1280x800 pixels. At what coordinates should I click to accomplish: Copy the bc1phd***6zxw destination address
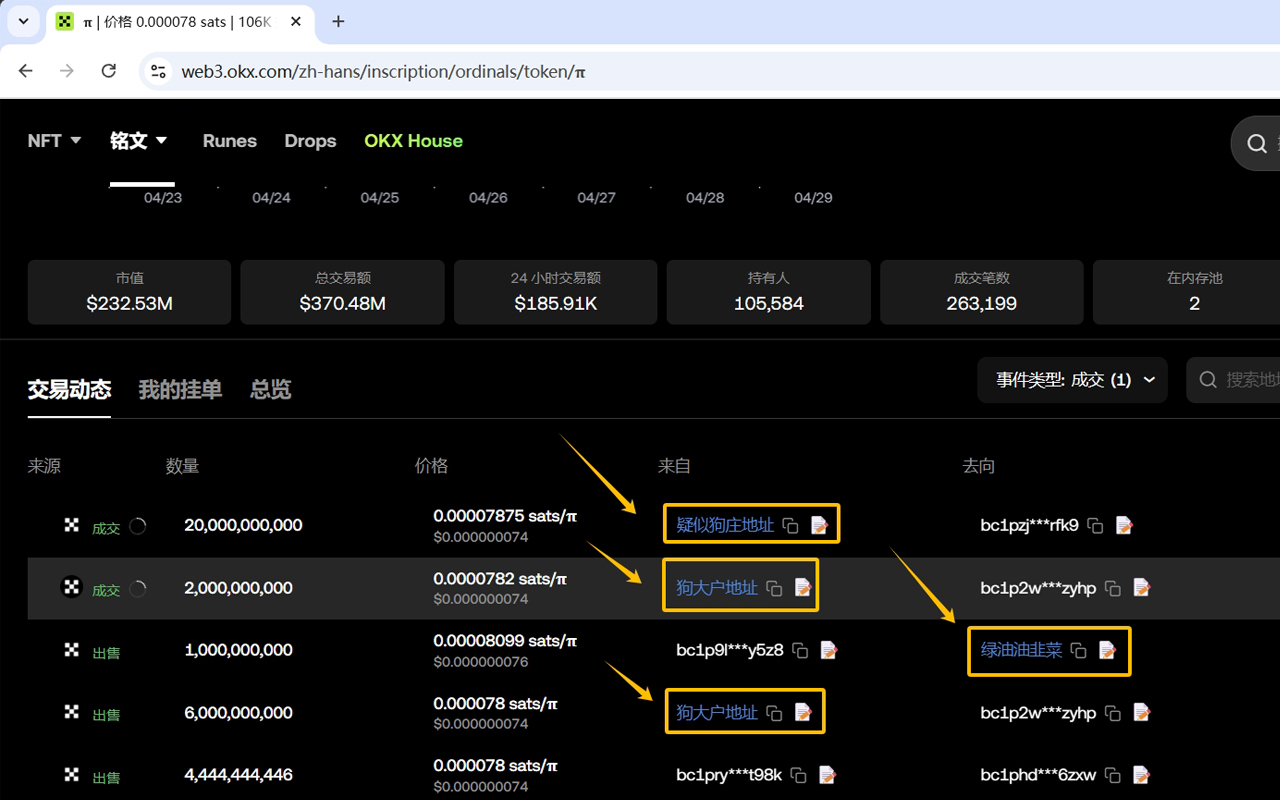click(1113, 775)
